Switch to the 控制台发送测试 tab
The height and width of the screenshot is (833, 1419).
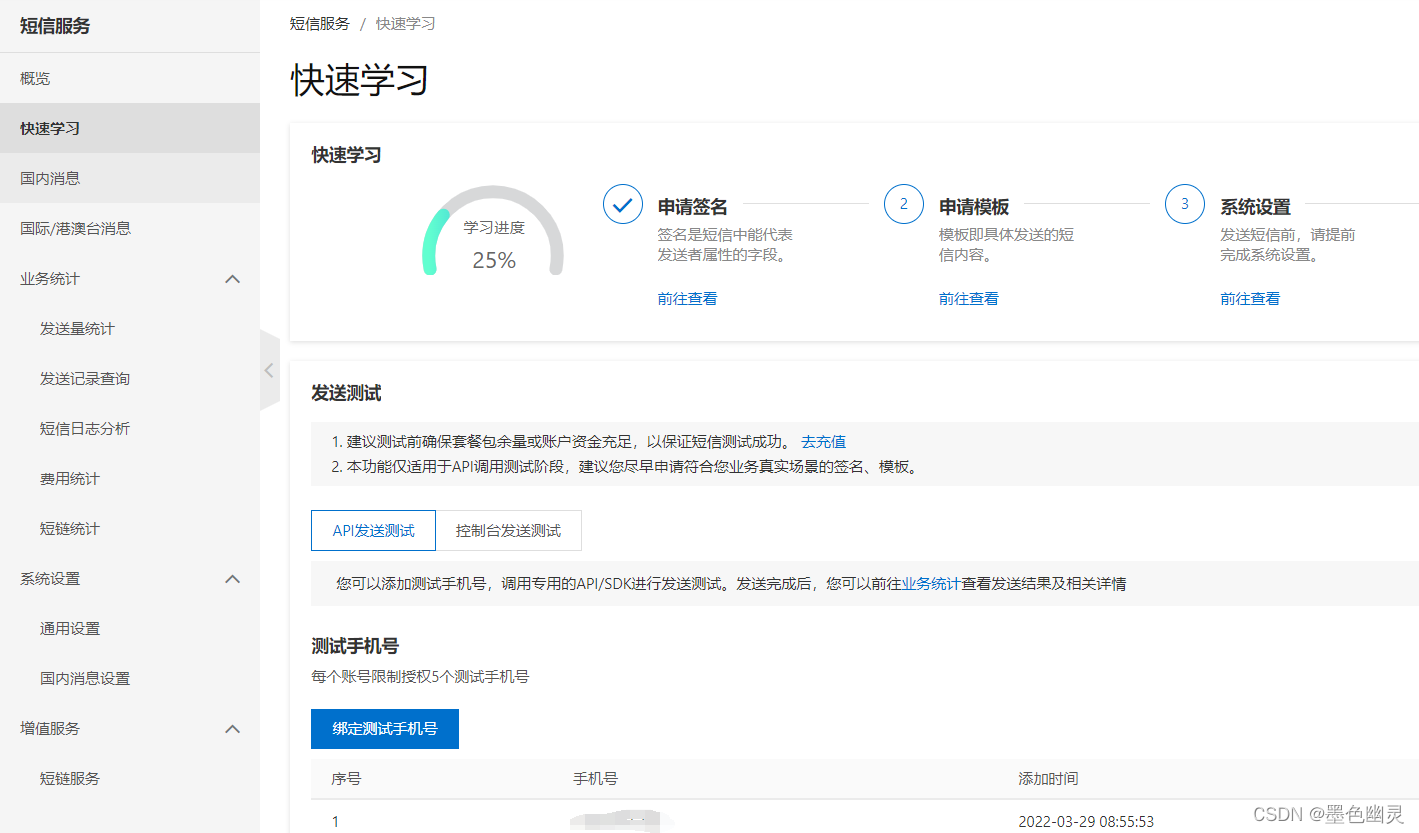pyautogui.click(x=508, y=530)
